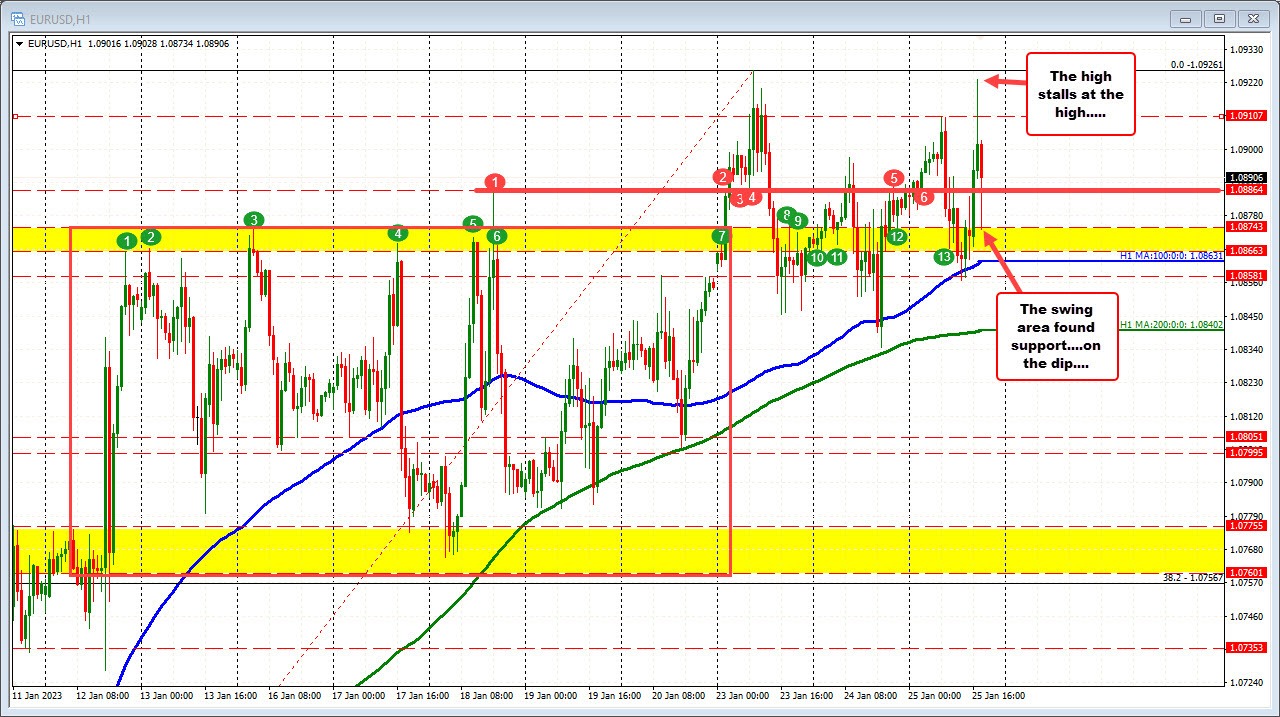Image resolution: width=1280 pixels, height=717 pixels.
Task: Click the 1.08864 red price label on right axis
Action: click(1247, 189)
